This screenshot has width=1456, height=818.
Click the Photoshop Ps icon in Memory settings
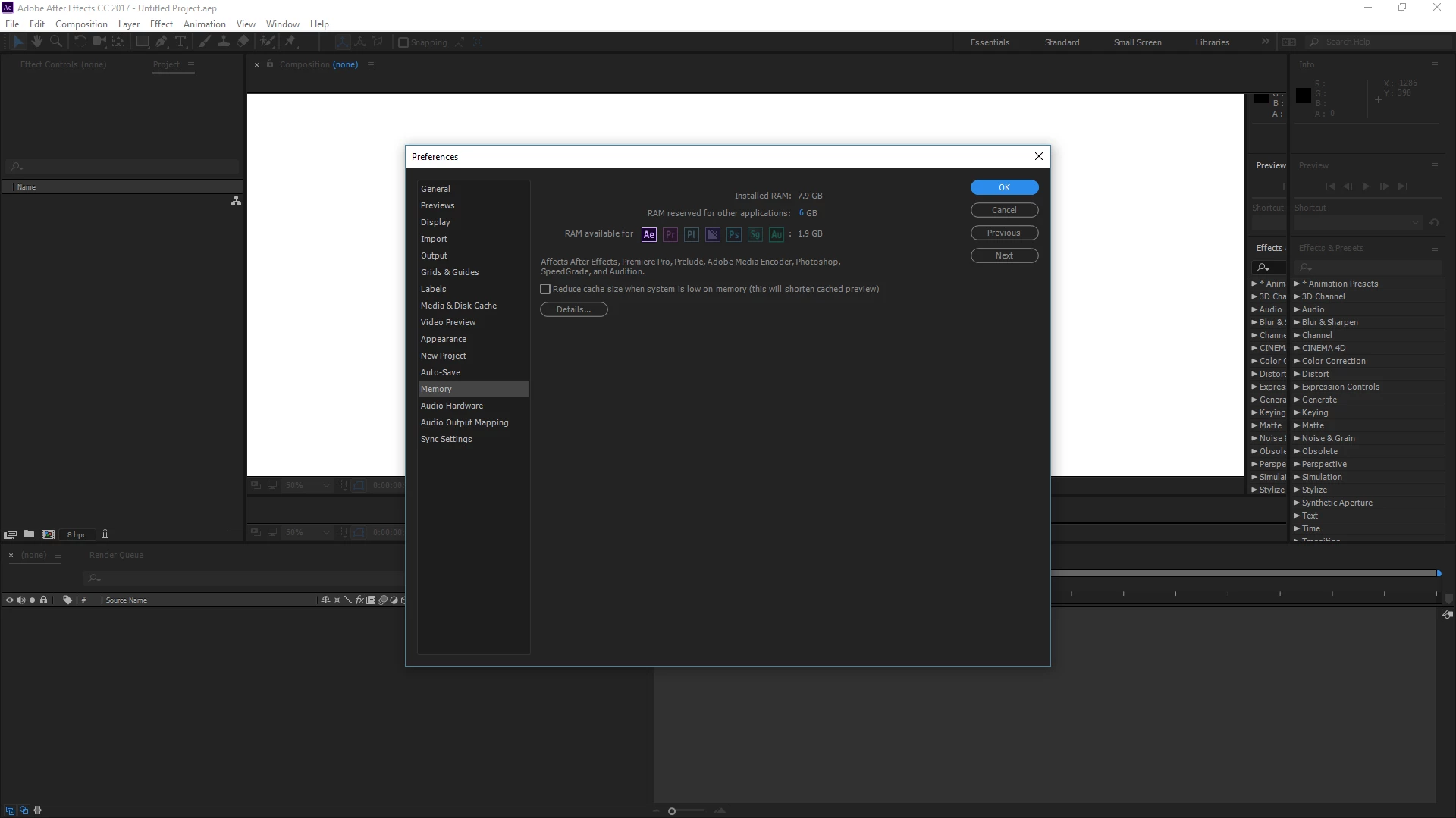coord(734,234)
